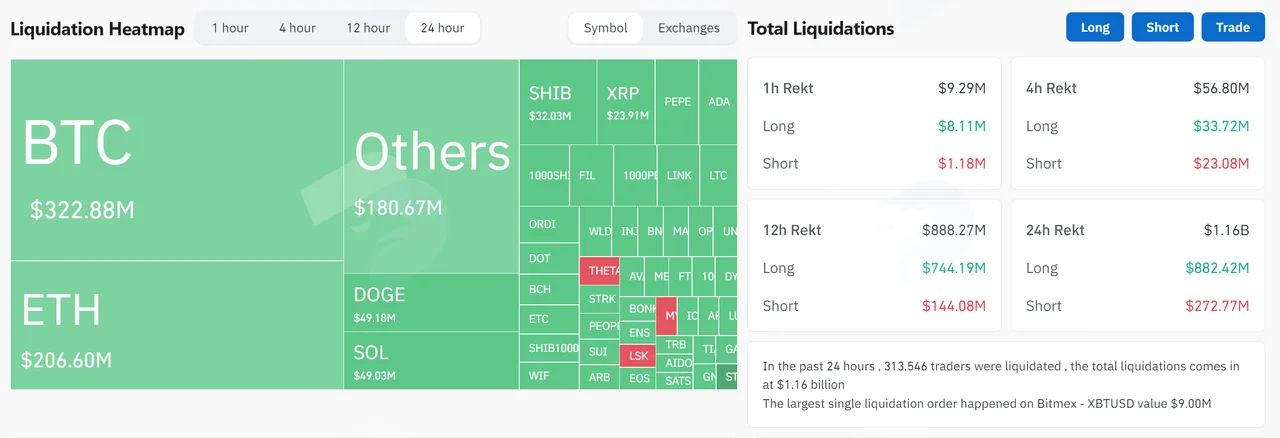Select the red THETA tile
Viewport: 1280px width, 438px height.
tap(600, 271)
